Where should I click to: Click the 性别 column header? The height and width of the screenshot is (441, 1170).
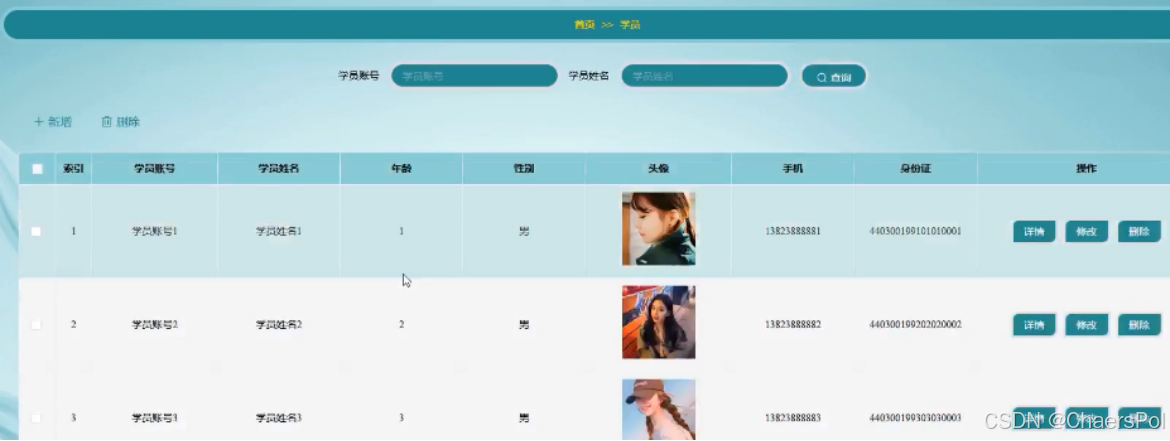tap(524, 169)
